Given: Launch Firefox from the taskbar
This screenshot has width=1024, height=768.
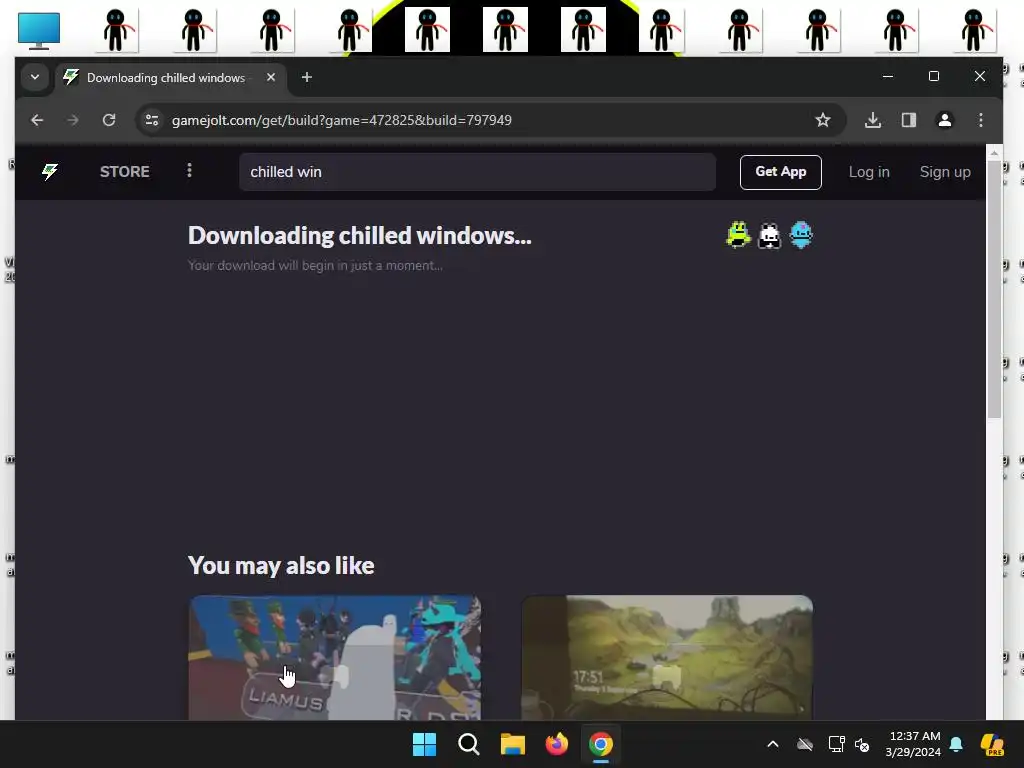Looking at the screenshot, I should [556, 744].
